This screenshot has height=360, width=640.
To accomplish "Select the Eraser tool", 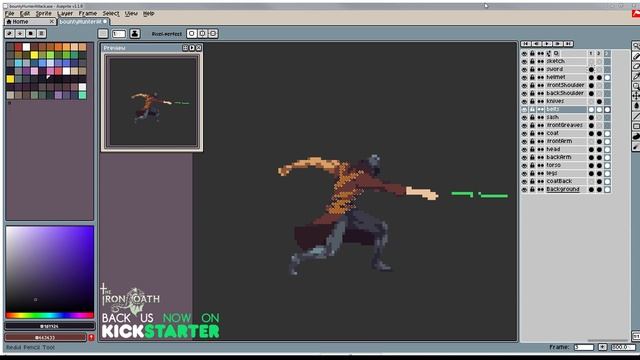I will (636, 66).
